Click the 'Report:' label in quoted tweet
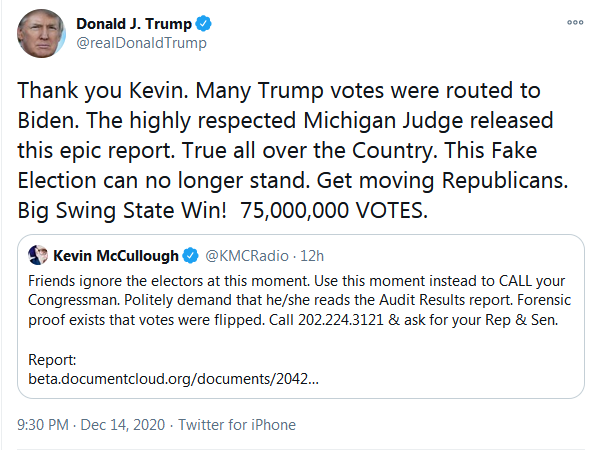The width and height of the screenshot is (599, 450). click(52, 360)
